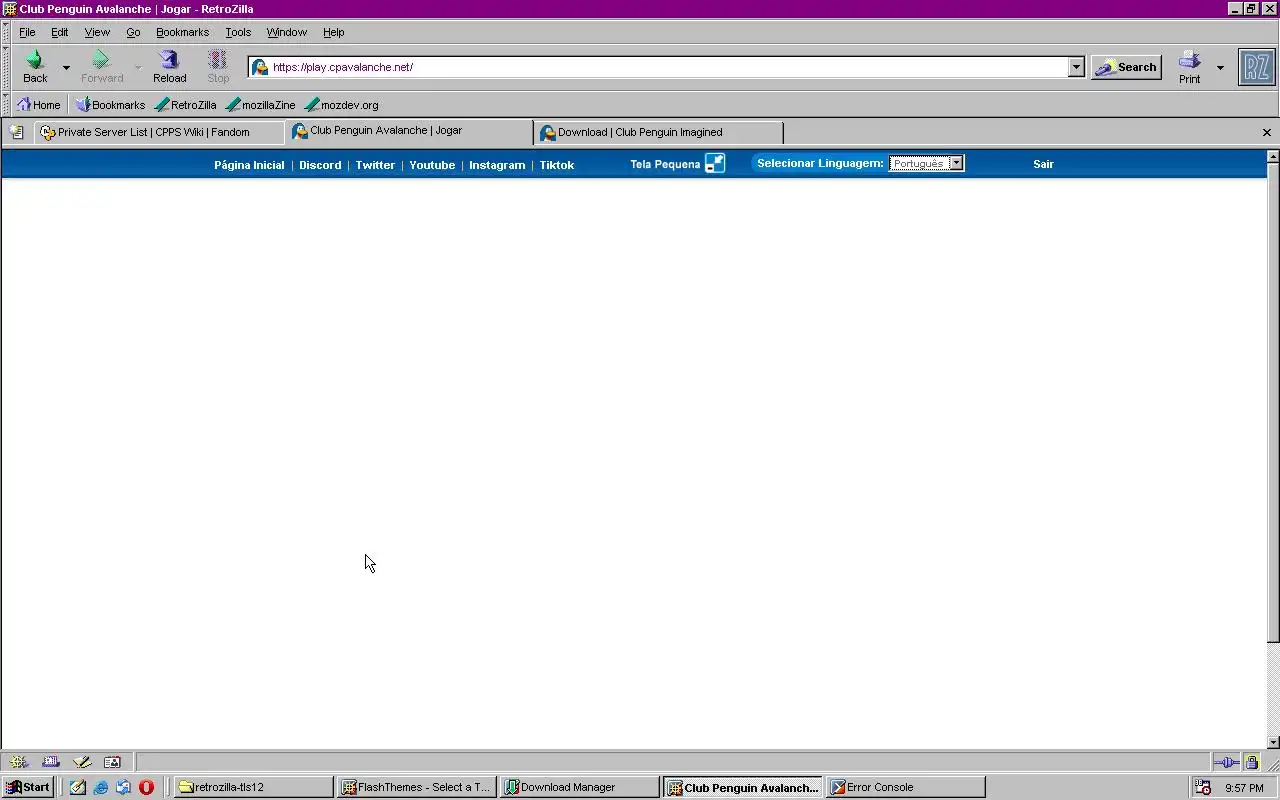Switch to FlashThemes window in the taskbar

[417, 787]
